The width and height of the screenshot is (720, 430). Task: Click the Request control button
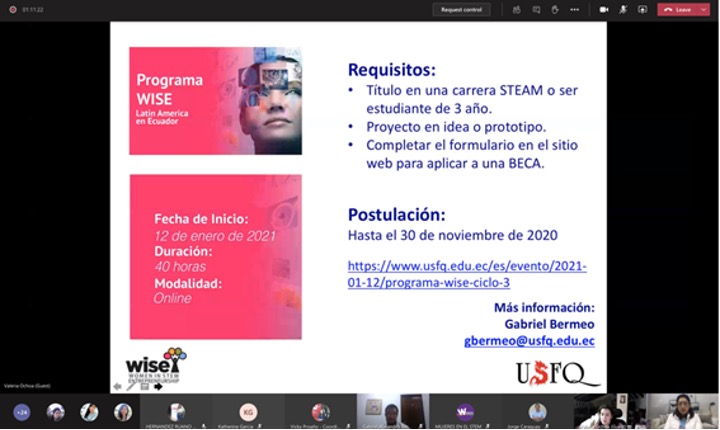(462, 9)
